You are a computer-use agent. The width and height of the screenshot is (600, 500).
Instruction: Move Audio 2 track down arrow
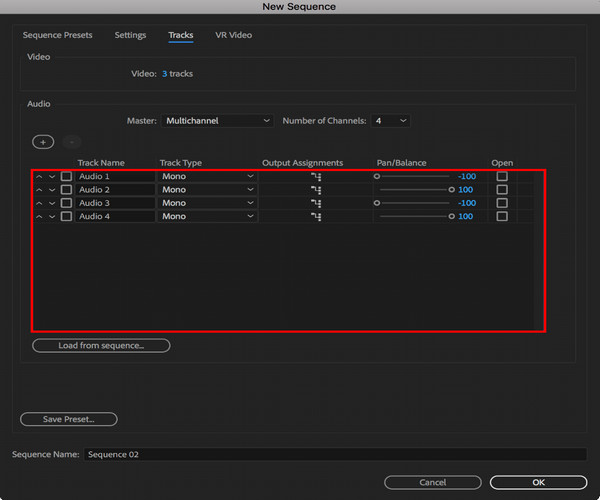pos(52,190)
